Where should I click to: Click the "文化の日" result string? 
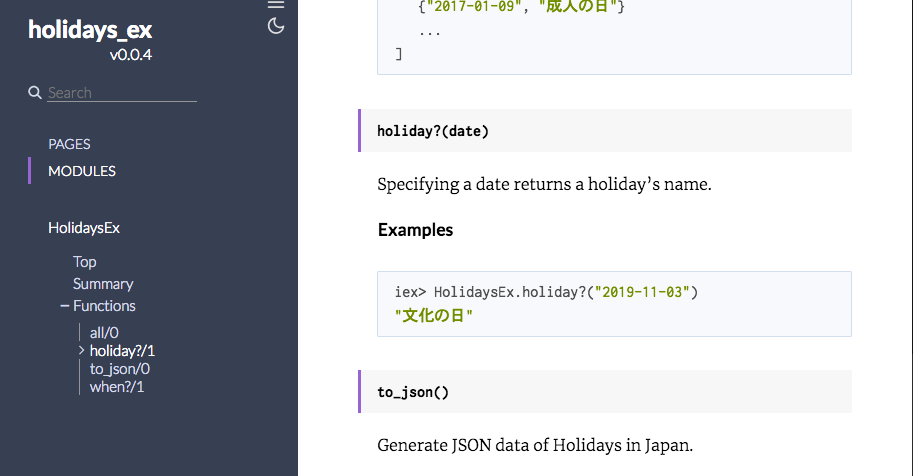434,316
